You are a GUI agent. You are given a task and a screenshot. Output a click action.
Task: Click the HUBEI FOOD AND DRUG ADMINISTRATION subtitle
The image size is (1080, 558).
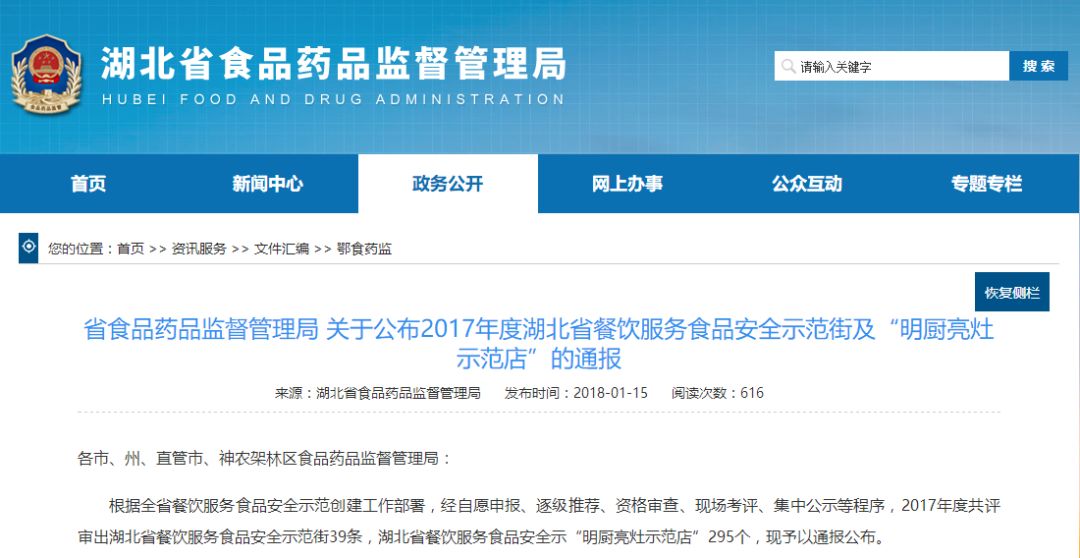click(x=333, y=100)
